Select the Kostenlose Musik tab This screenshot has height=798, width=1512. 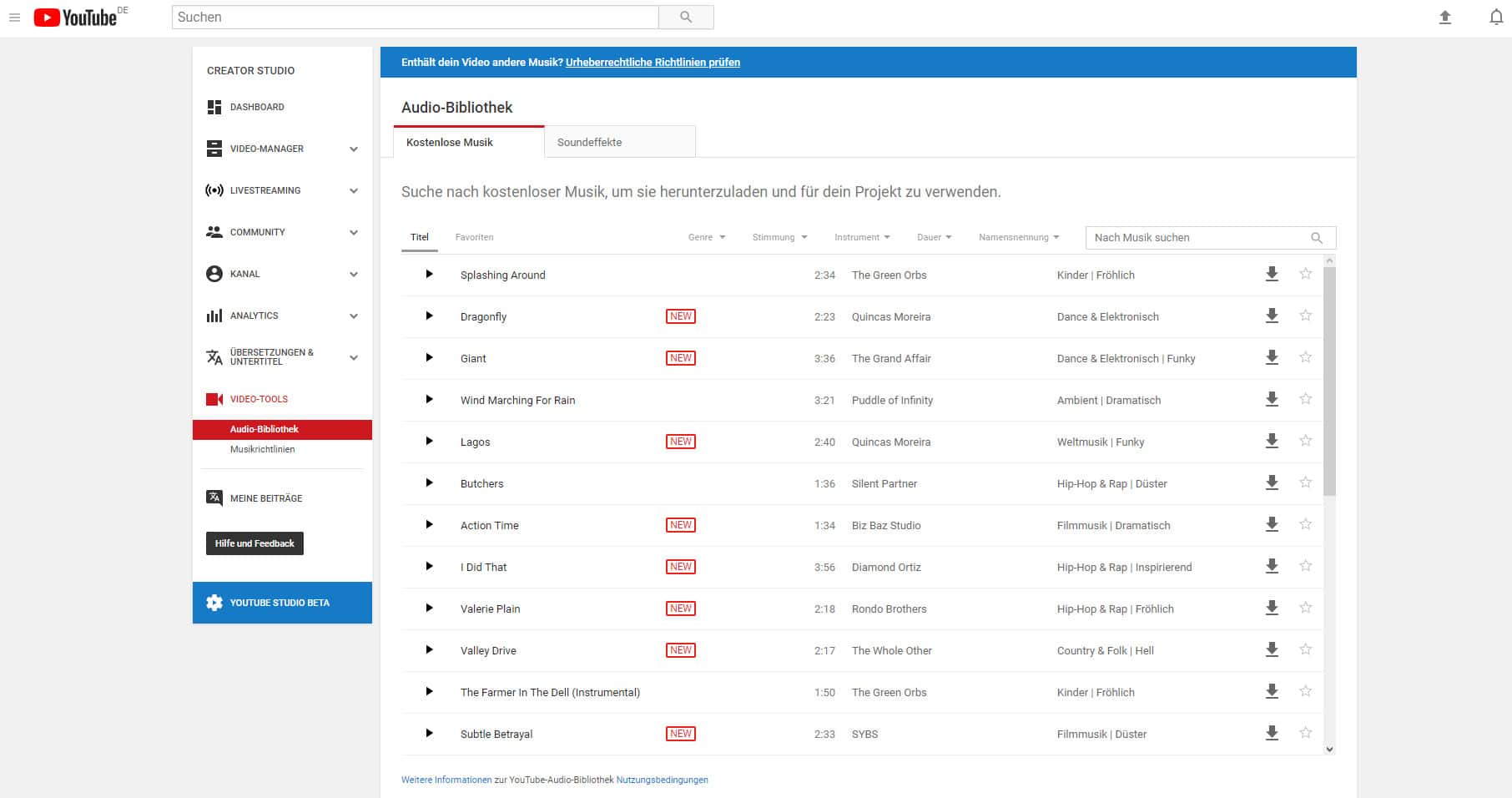[469, 142]
